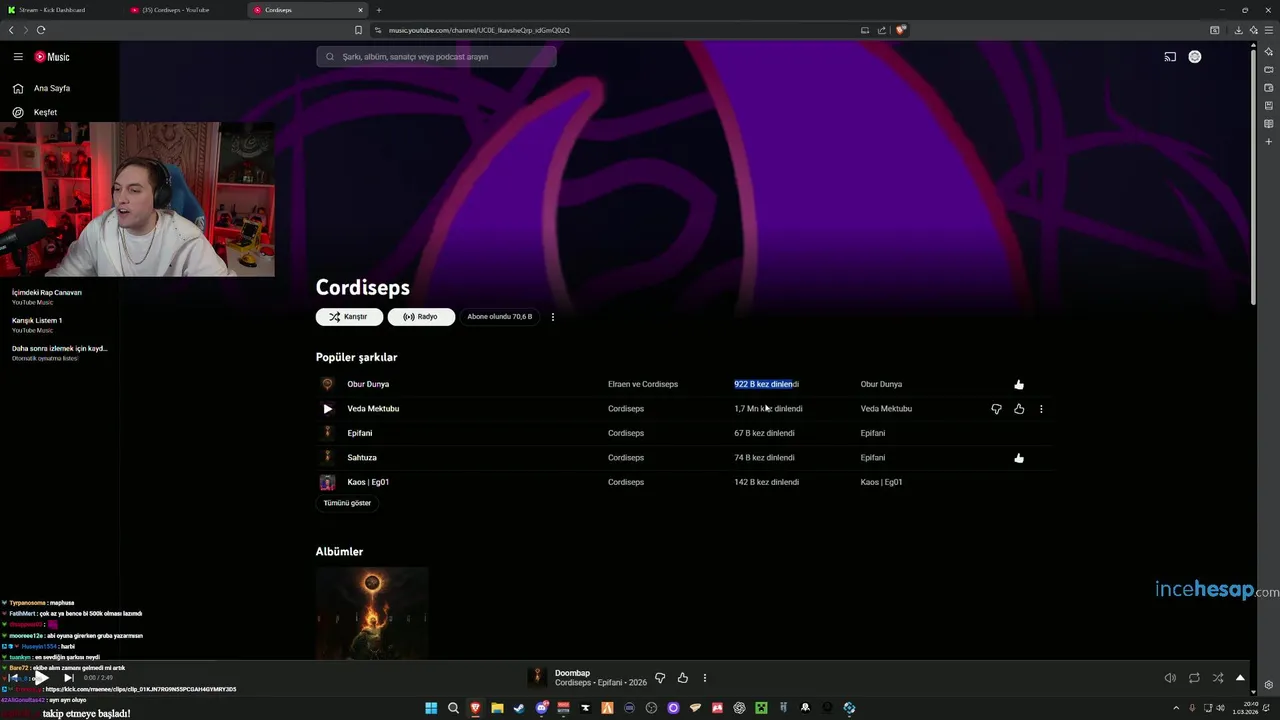Open browser downloads icon

(x=1238, y=30)
